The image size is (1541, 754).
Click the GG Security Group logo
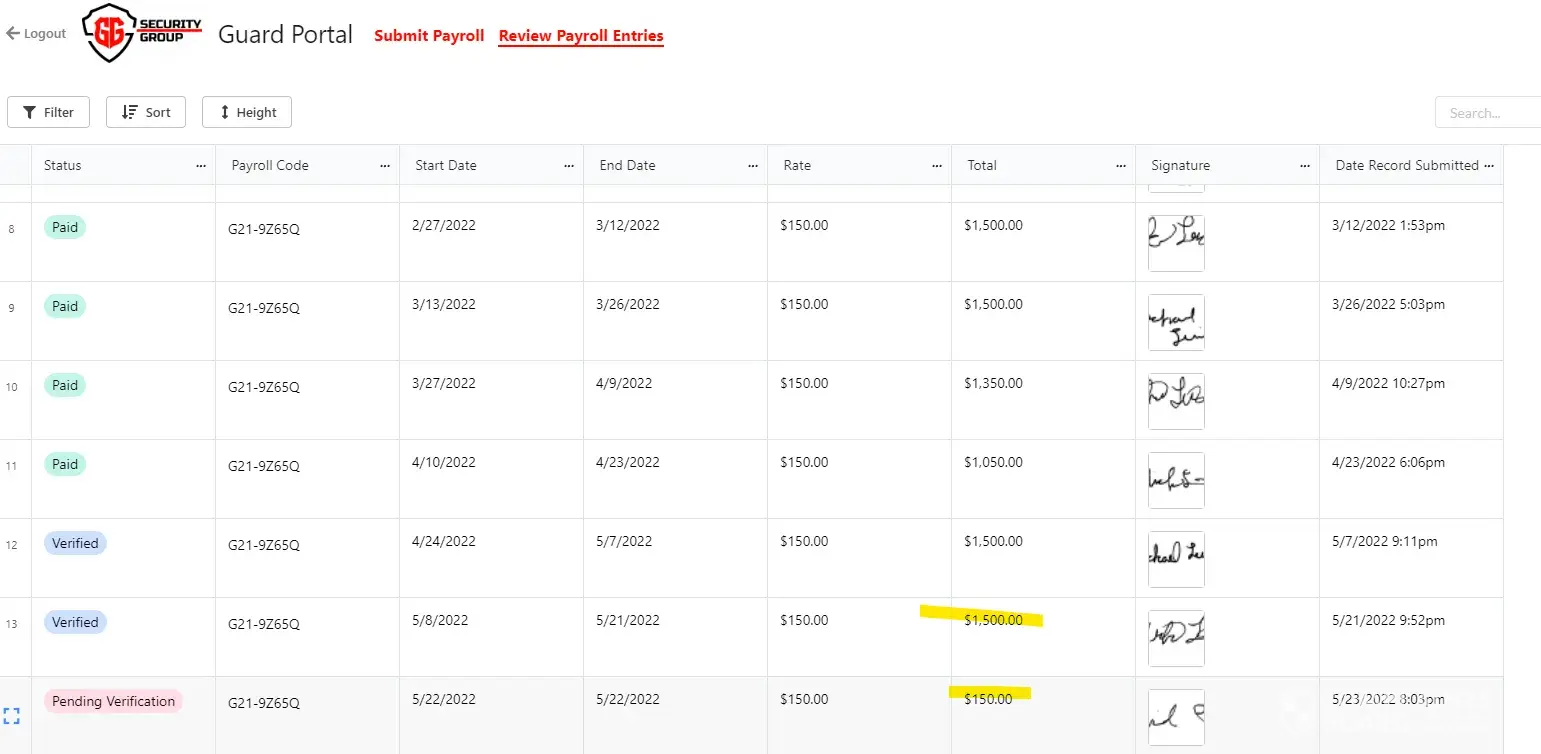[x=143, y=33]
